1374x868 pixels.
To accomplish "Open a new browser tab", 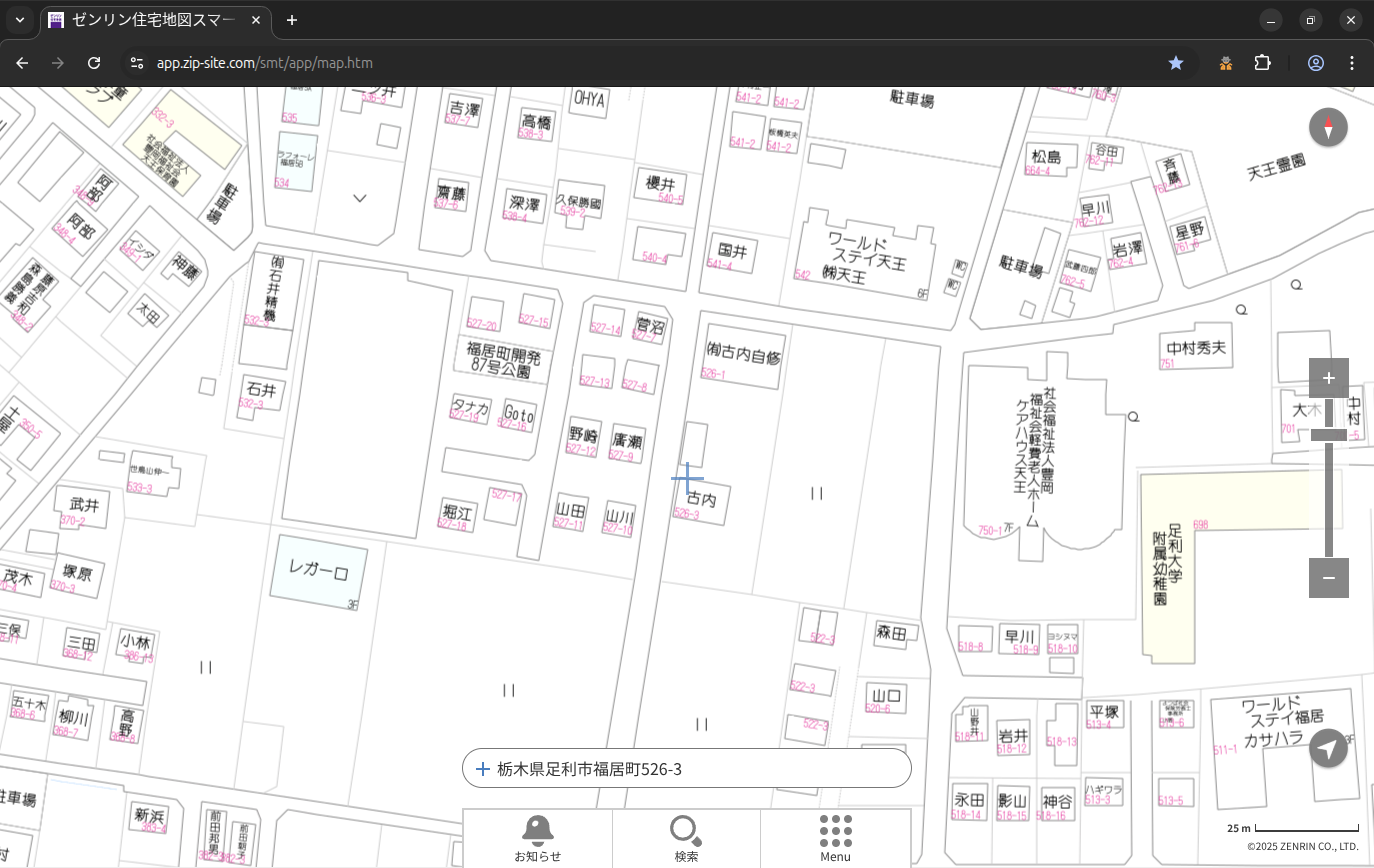I will click(291, 20).
